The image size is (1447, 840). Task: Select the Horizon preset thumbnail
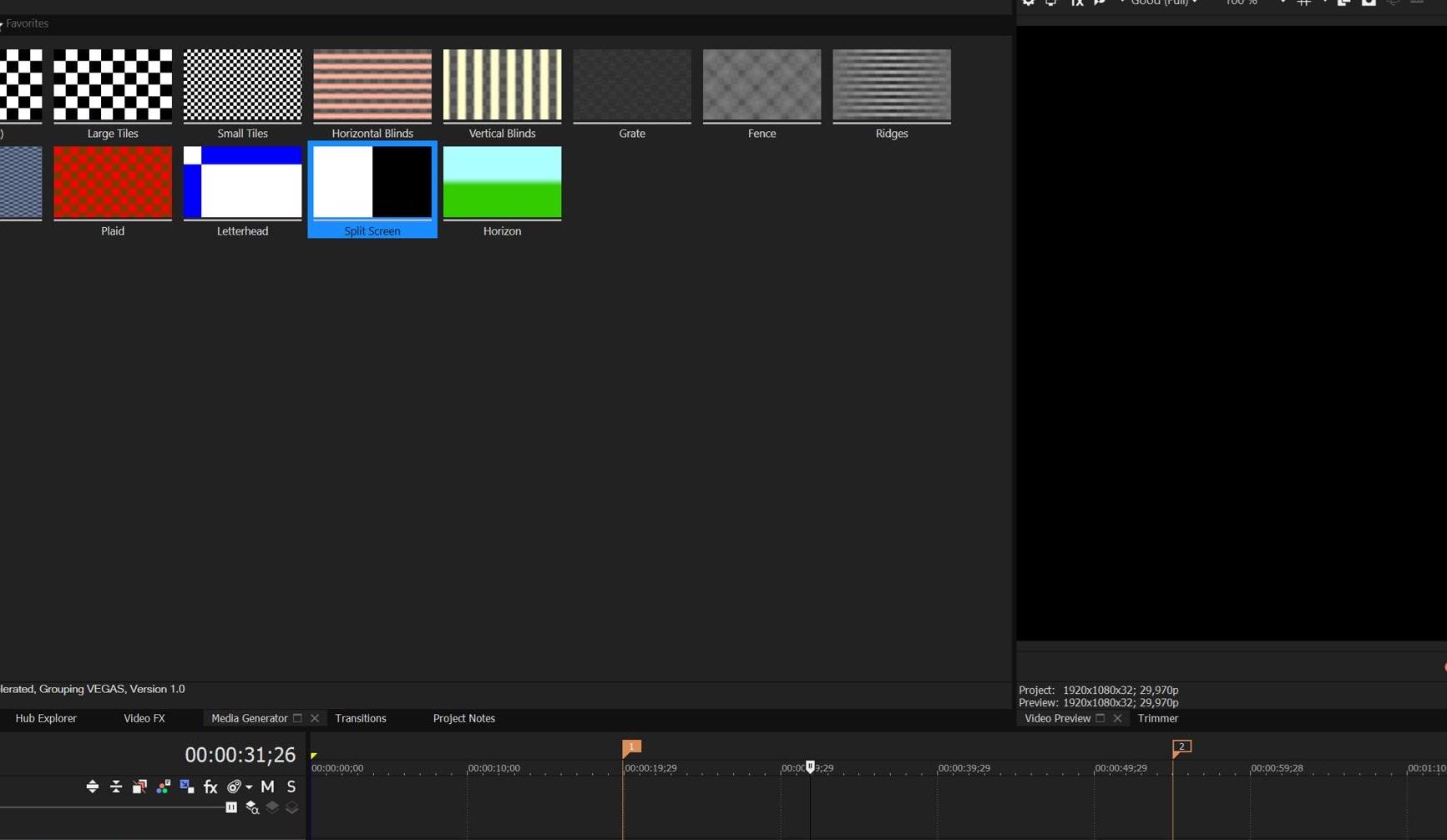click(502, 183)
